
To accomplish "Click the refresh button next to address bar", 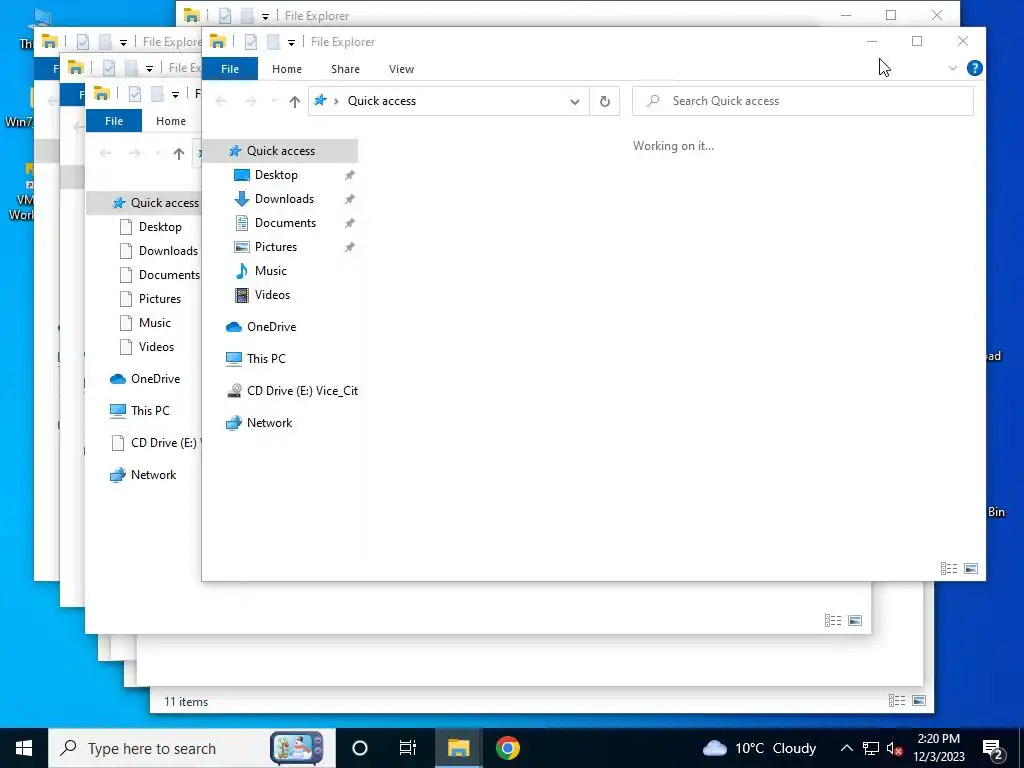I will 605,101.
